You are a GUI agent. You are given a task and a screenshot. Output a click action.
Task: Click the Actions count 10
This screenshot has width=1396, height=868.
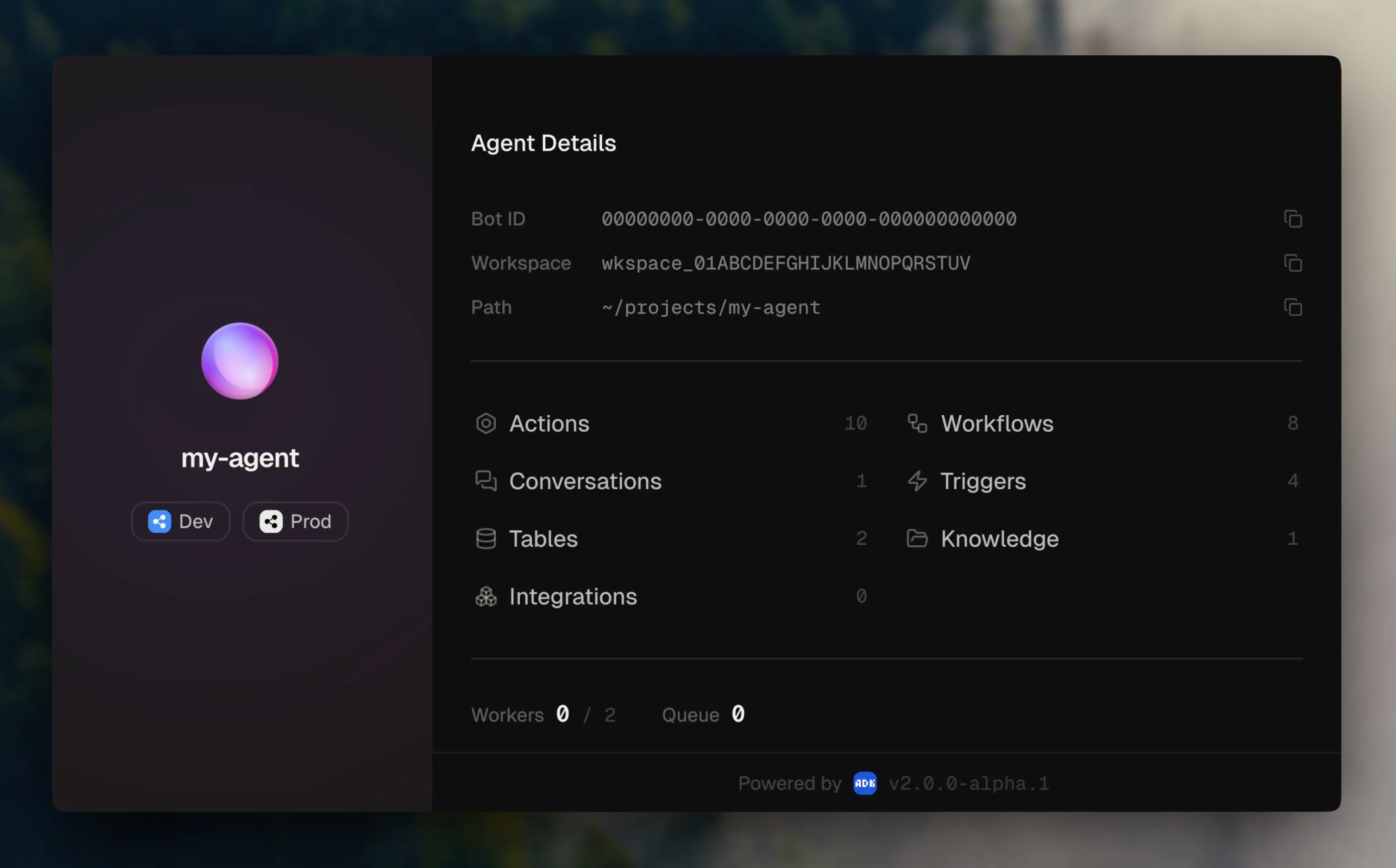click(855, 423)
